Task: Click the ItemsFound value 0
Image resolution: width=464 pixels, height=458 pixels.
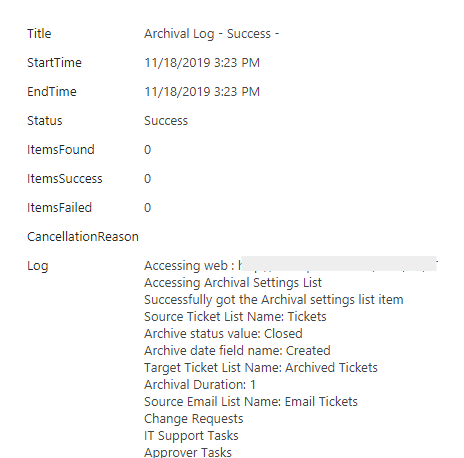Action: [x=147, y=150]
